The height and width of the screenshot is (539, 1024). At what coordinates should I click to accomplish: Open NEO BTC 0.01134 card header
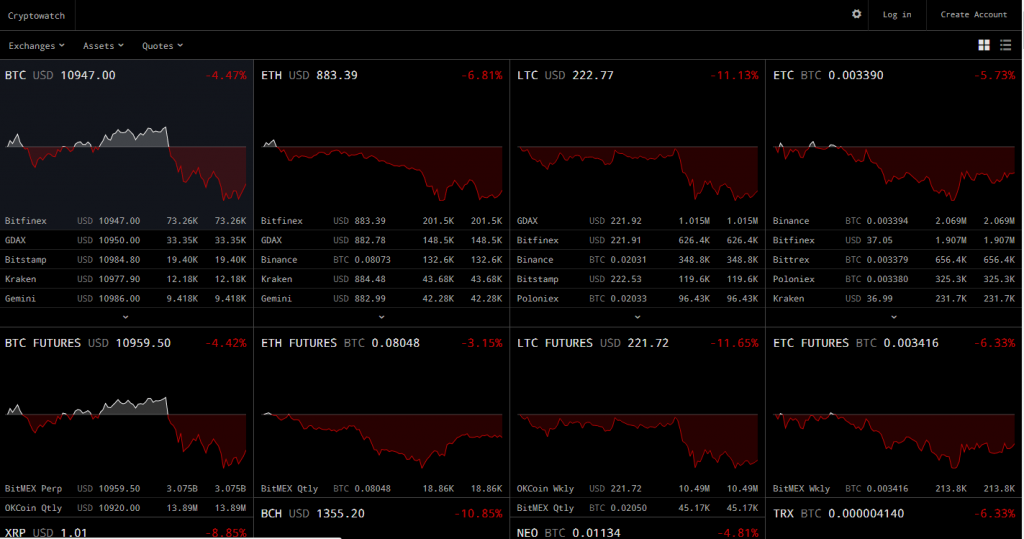[638, 532]
